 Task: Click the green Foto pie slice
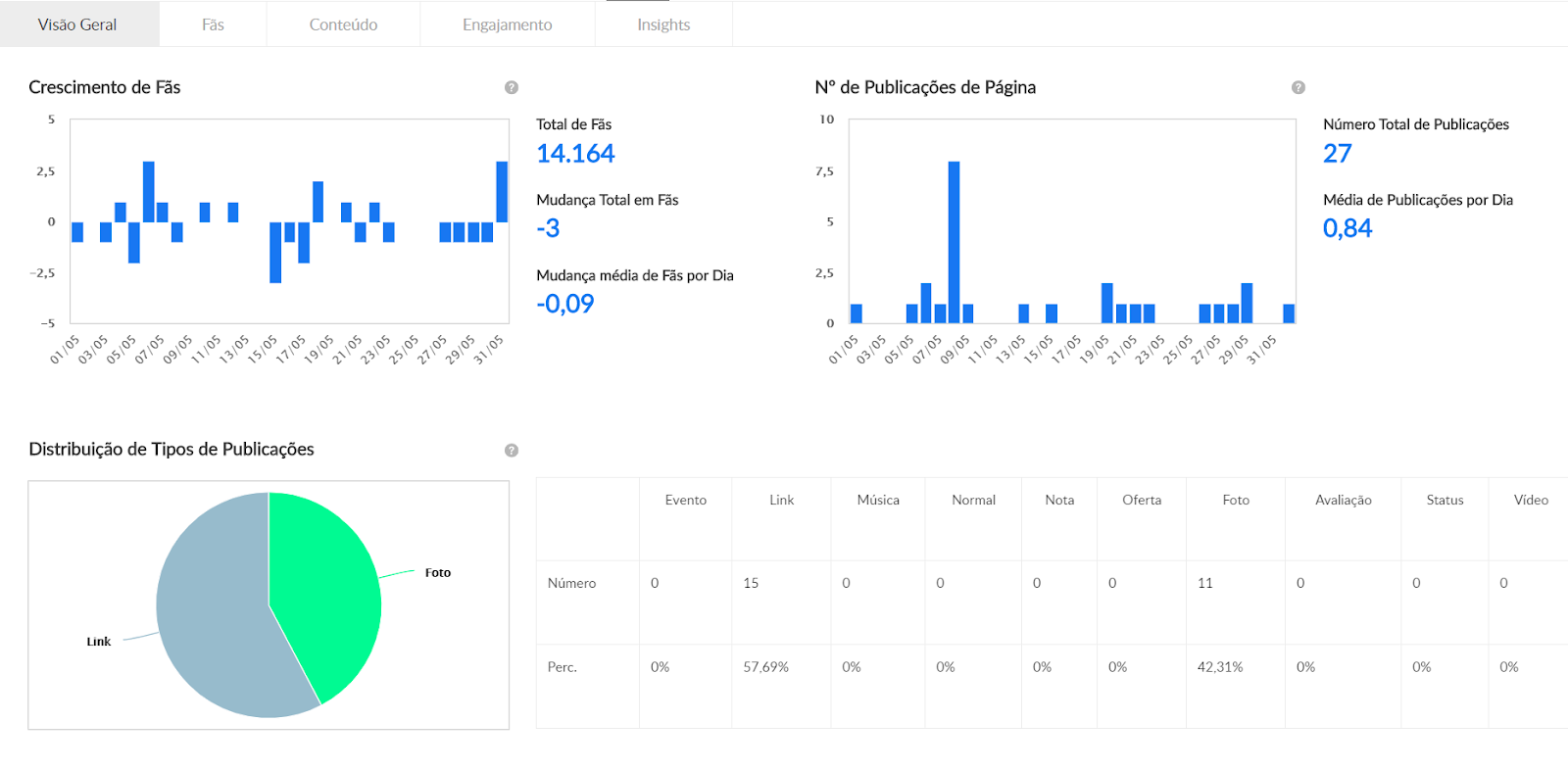[x=323, y=588]
